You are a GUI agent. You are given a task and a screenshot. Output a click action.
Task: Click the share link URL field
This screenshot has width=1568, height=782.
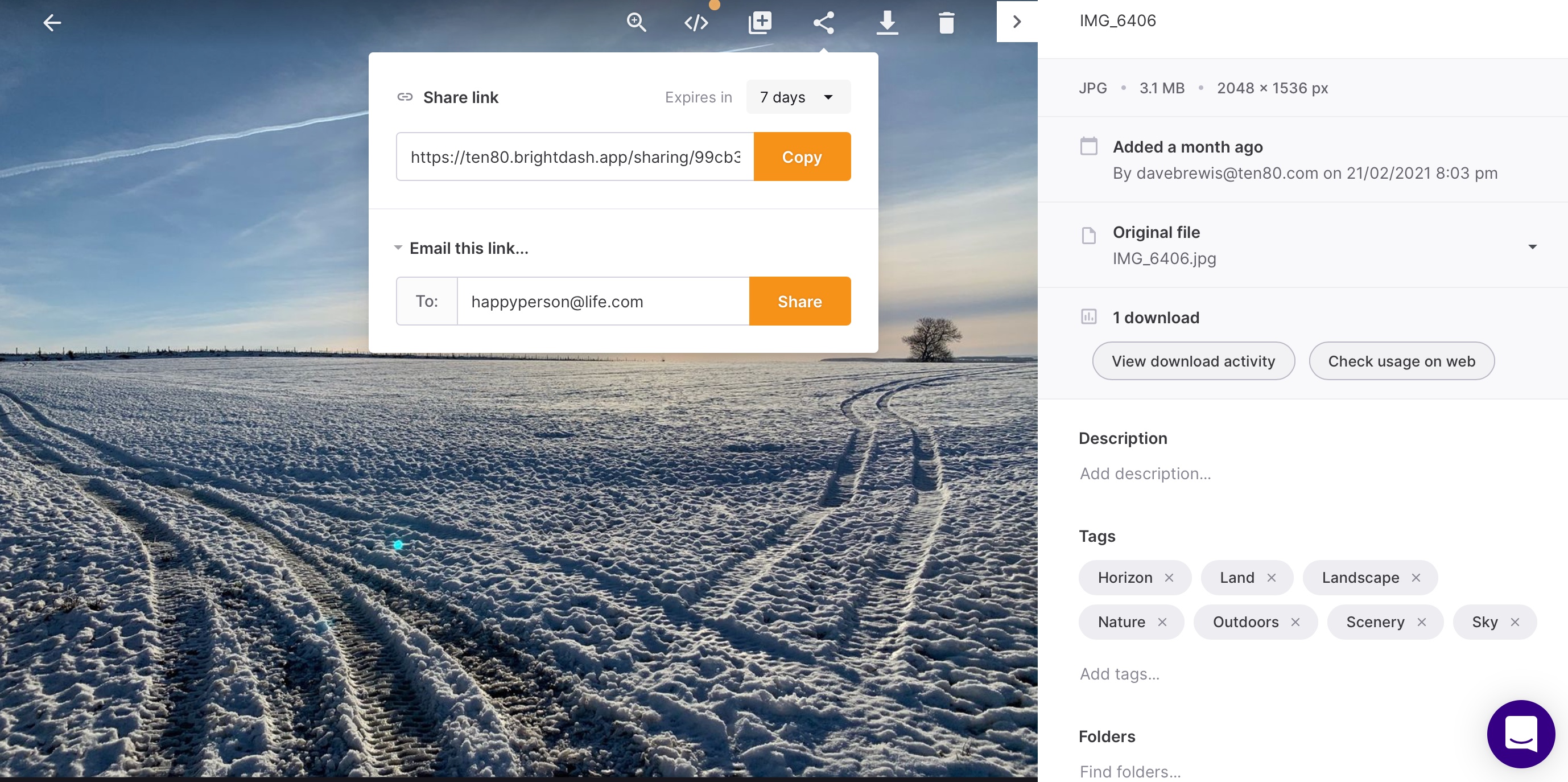point(575,157)
